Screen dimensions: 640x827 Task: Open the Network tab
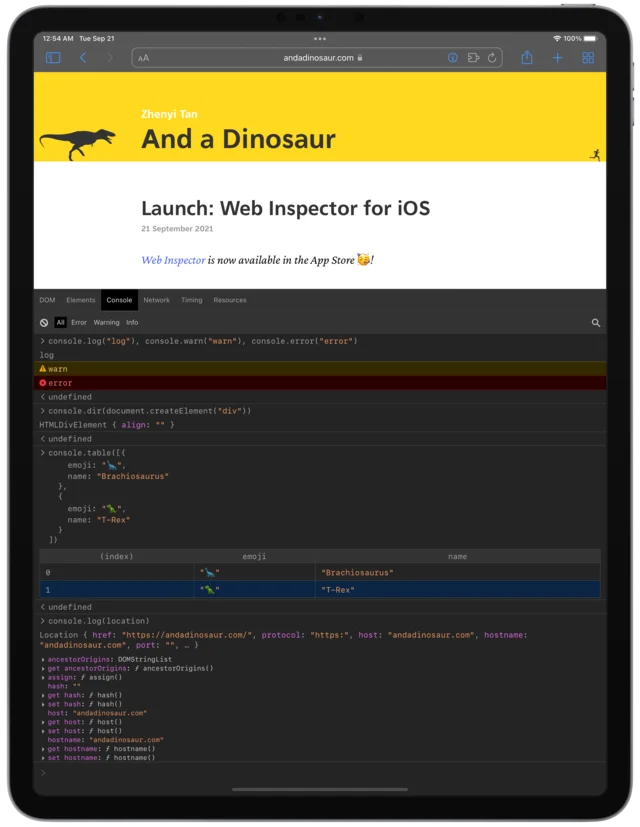tap(156, 300)
